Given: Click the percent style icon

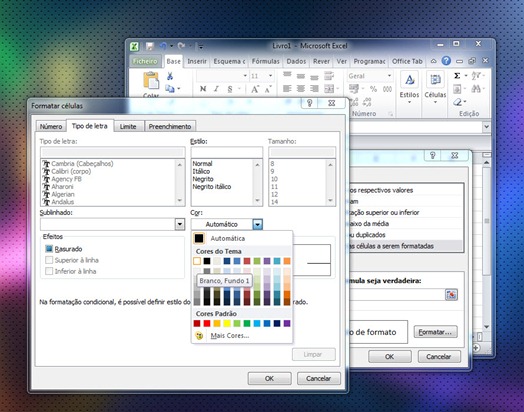Looking at the screenshot, I should click(x=373, y=89).
